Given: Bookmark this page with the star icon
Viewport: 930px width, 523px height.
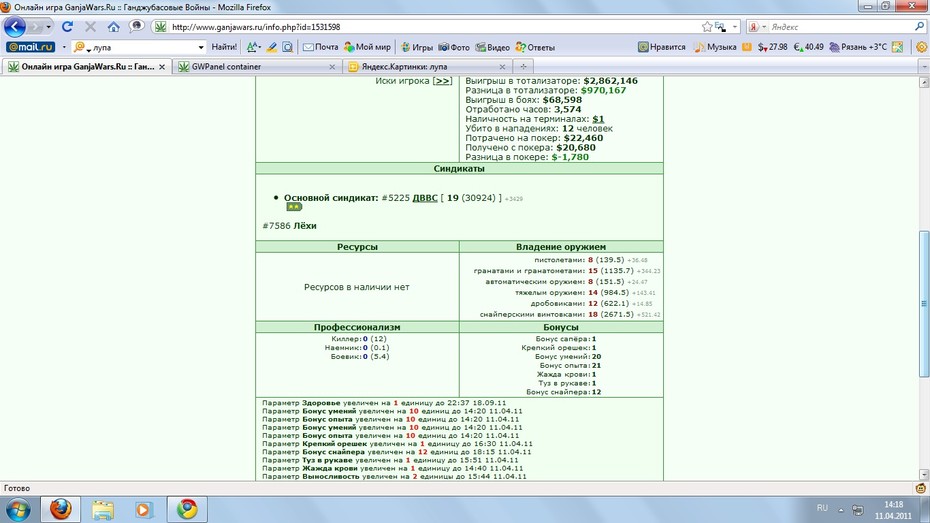Looking at the screenshot, I should click(706, 27).
